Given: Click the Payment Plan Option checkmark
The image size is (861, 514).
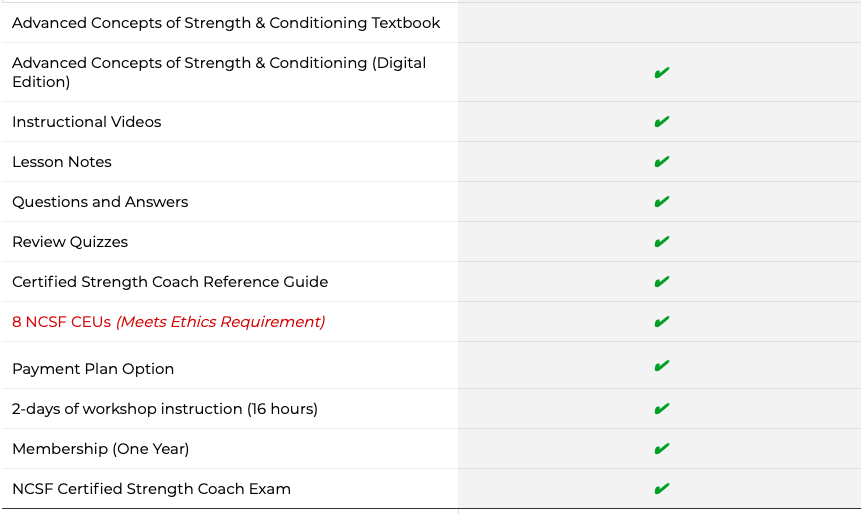Looking at the screenshot, I should pyautogui.click(x=661, y=366).
